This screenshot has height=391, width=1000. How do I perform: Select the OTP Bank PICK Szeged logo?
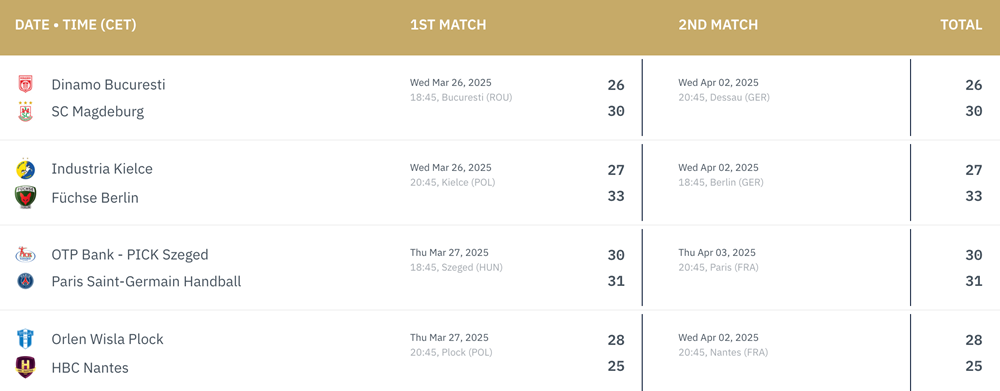point(26,255)
